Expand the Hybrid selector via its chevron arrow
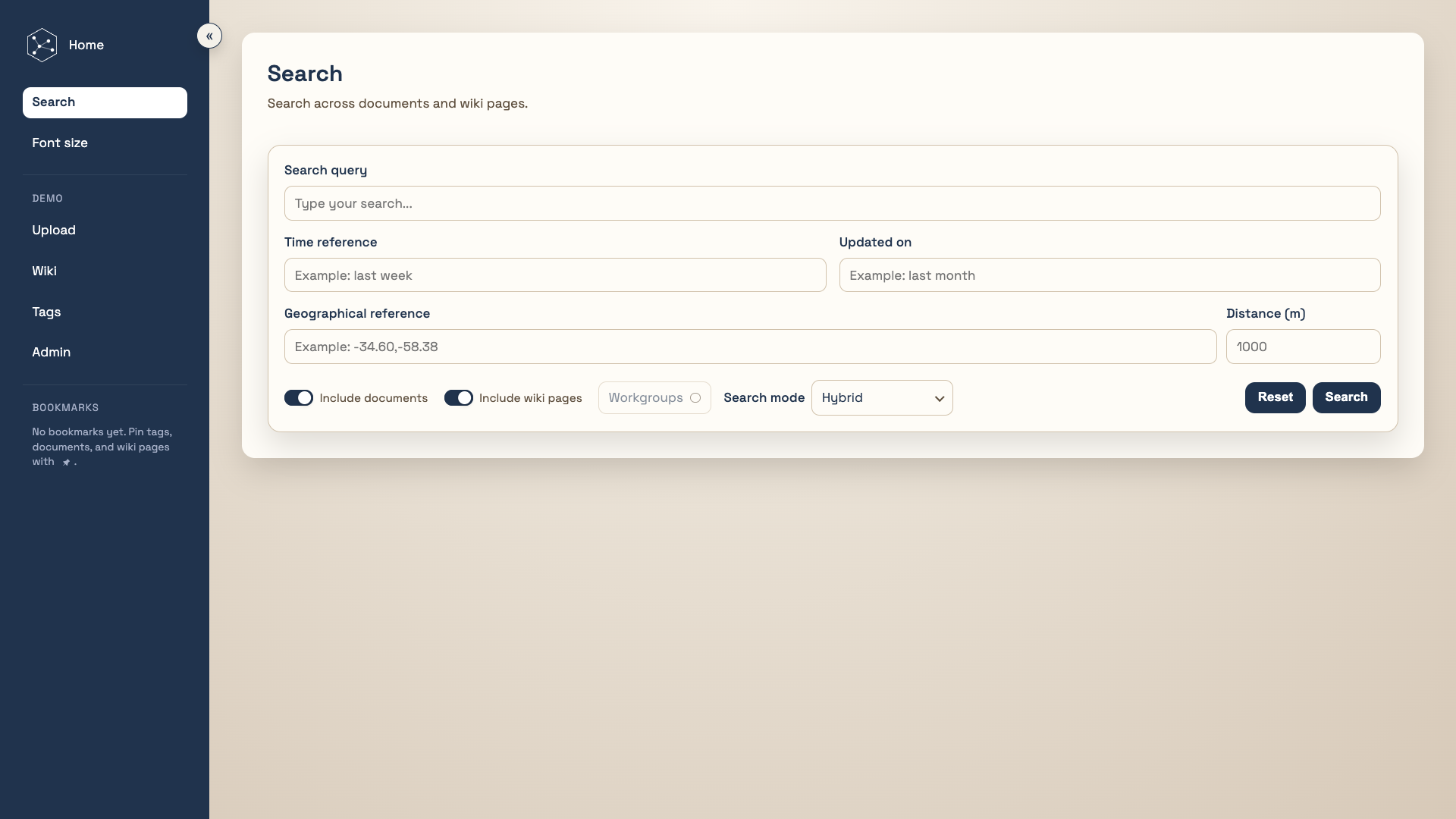Screen dimensions: 1456x819 pyautogui.click(x=939, y=397)
